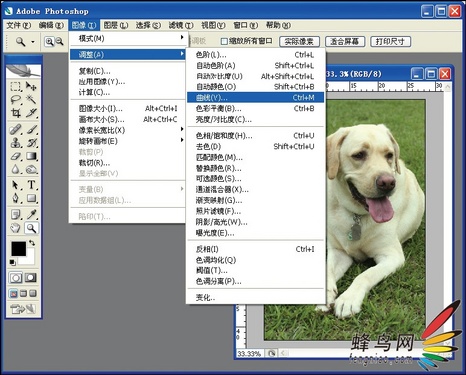Select the Crop tool
This screenshot has height=375, width=466.
[x=15, y=113]
